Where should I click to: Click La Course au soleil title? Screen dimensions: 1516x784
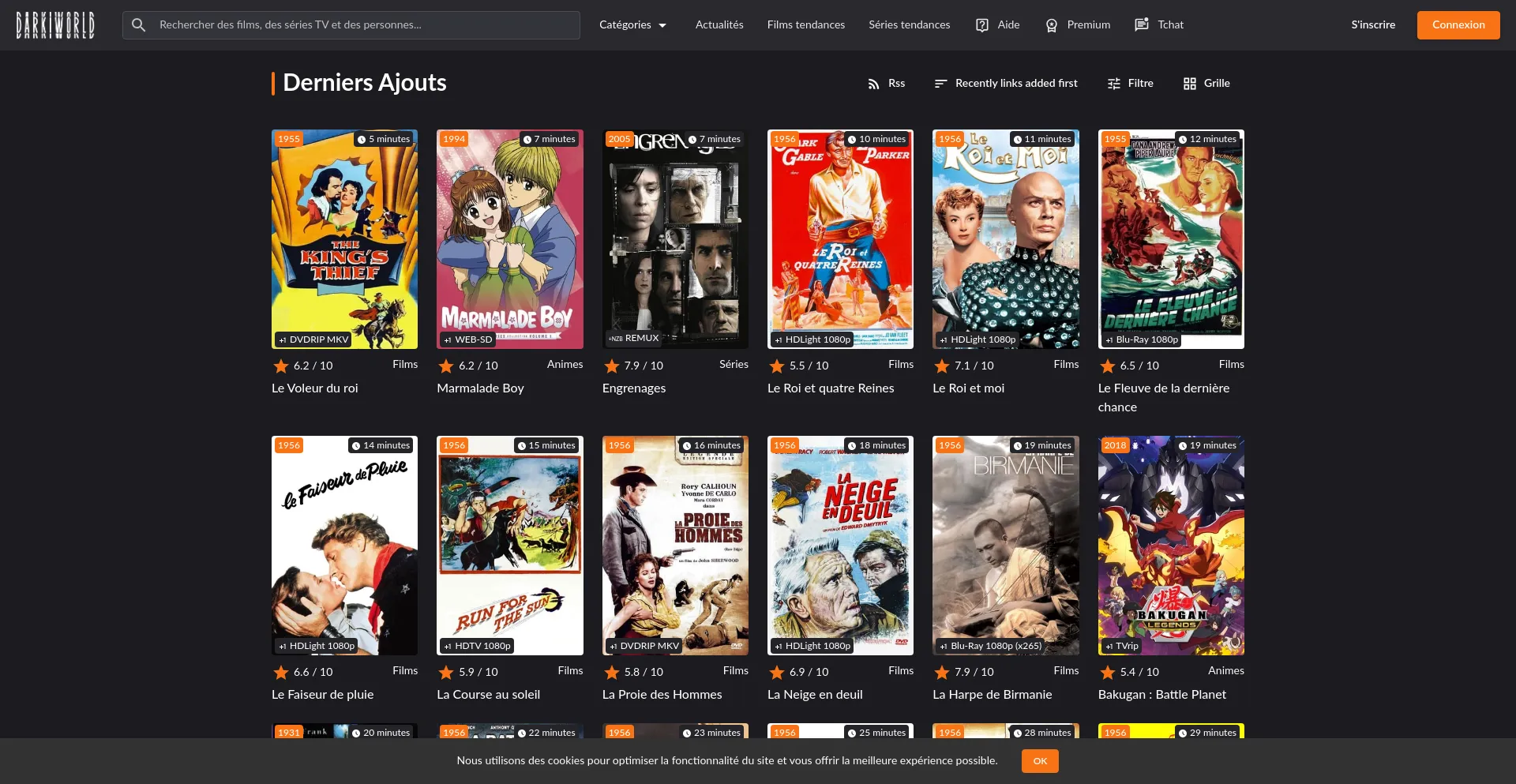pyautogui.click(x=489, y=695)
